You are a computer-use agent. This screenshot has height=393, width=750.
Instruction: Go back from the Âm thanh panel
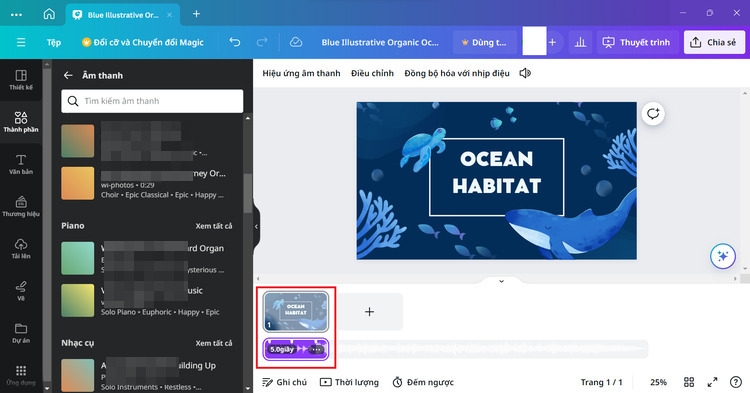coord(68,75)
